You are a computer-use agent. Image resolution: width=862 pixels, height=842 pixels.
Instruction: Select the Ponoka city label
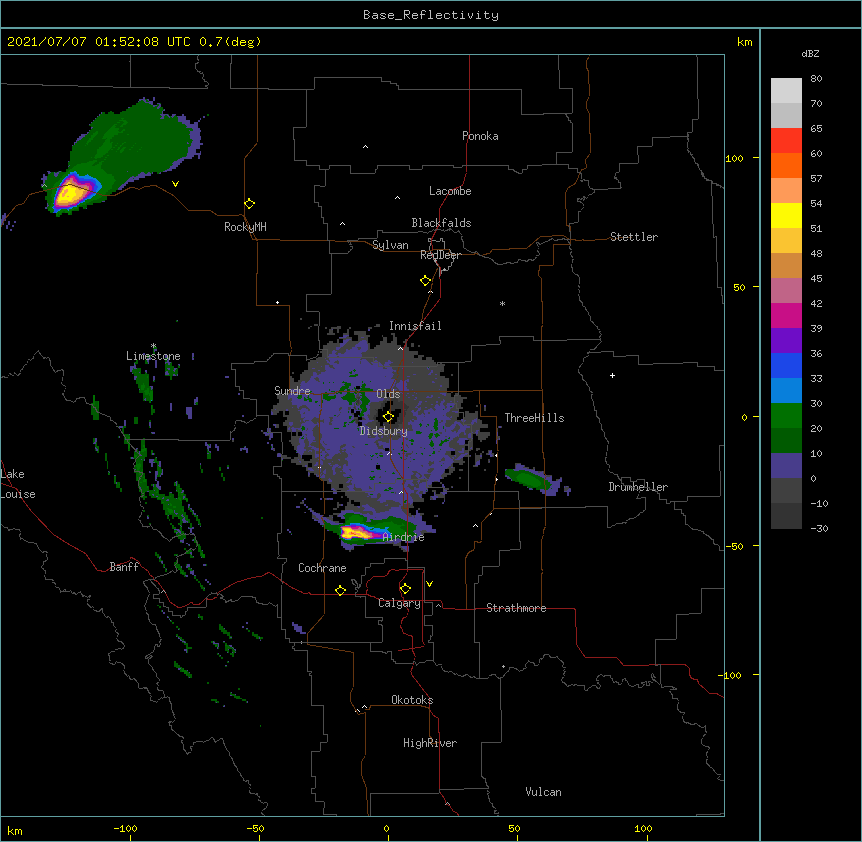tap(480, 136)
